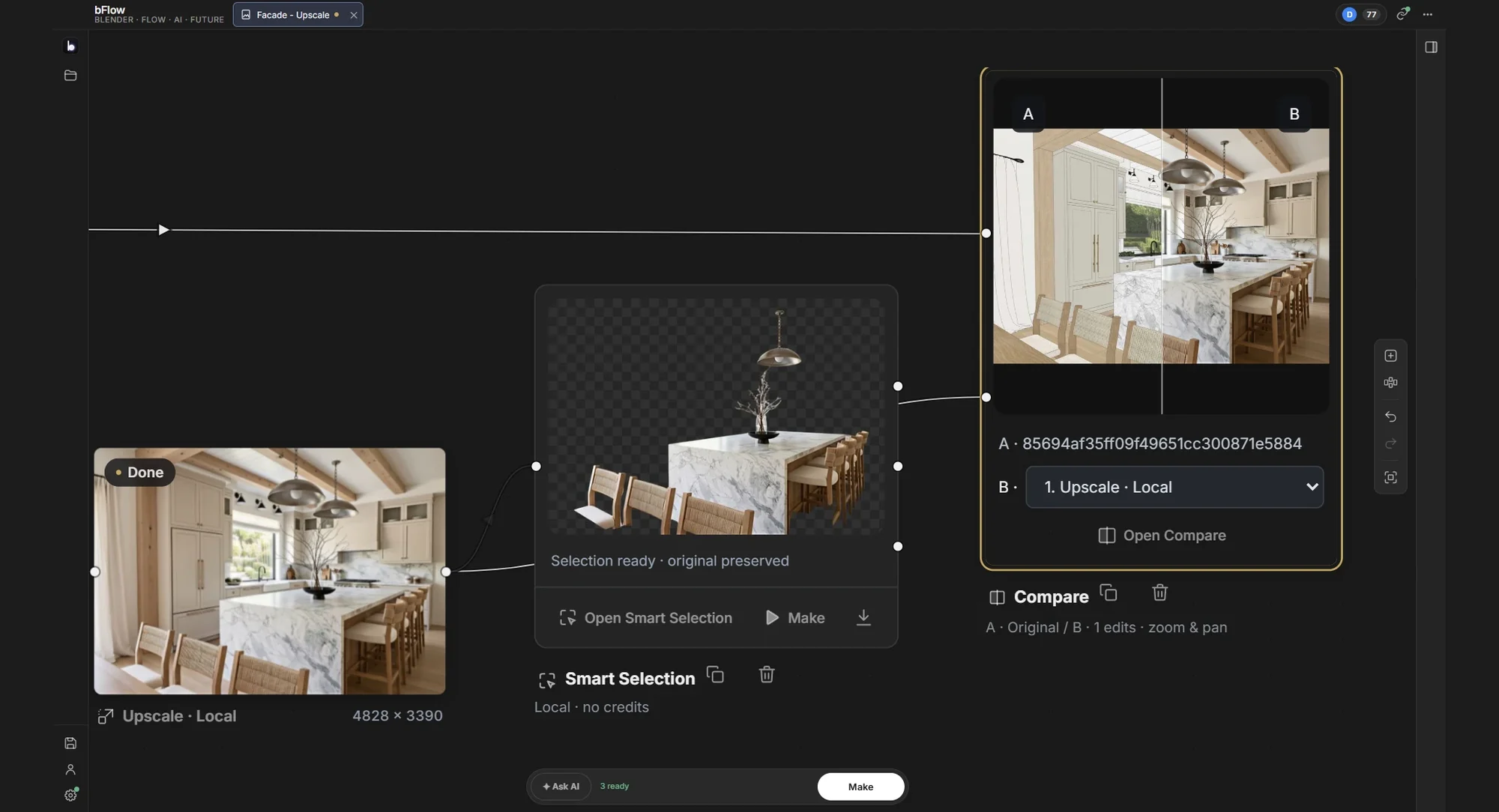This screenshot has height=812, width=1499.
Task: Select the Facade - Upscale tab
Action: click(x=292, y=15)
